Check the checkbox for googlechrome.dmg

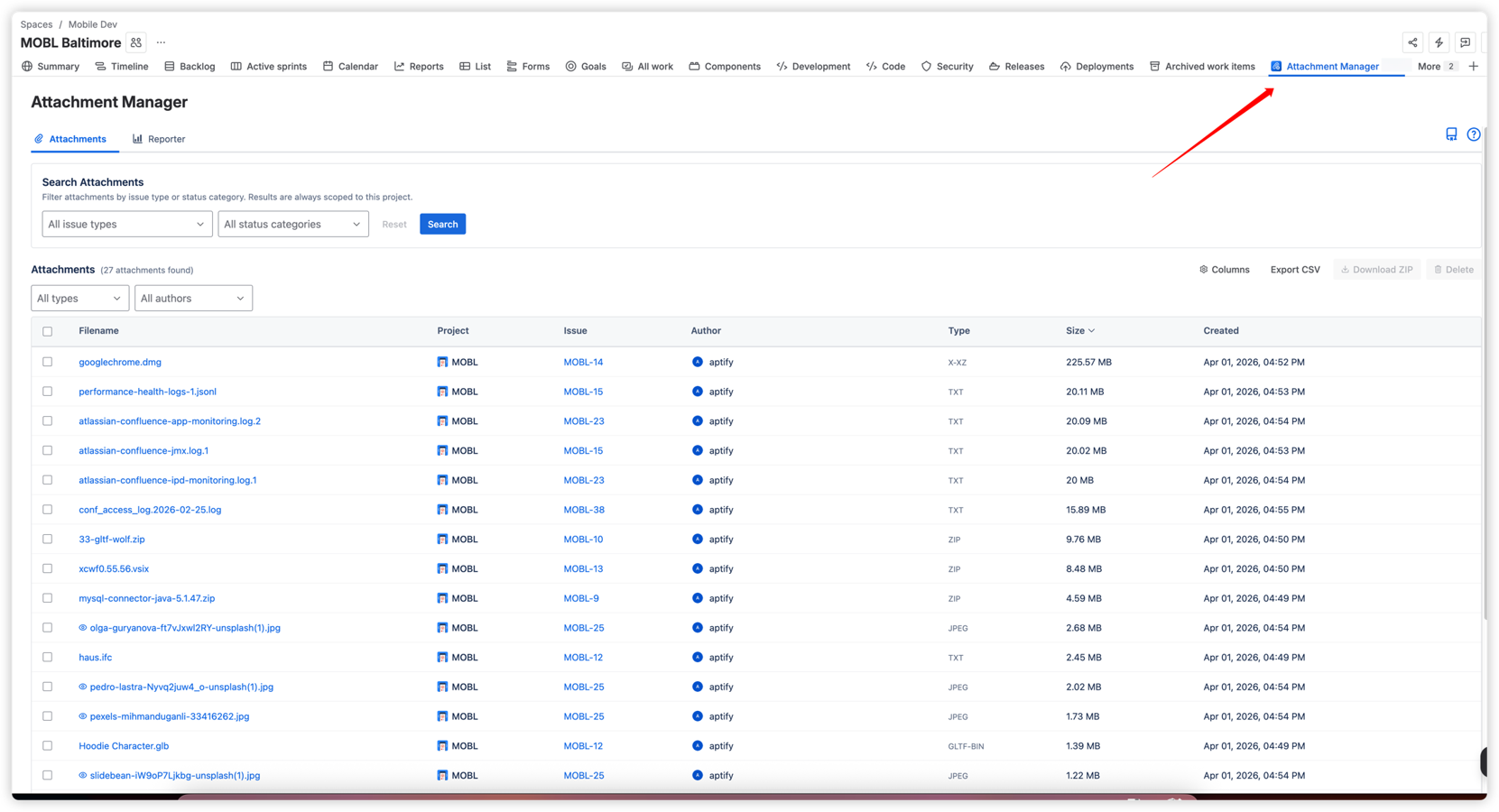(x=48, y=362)
